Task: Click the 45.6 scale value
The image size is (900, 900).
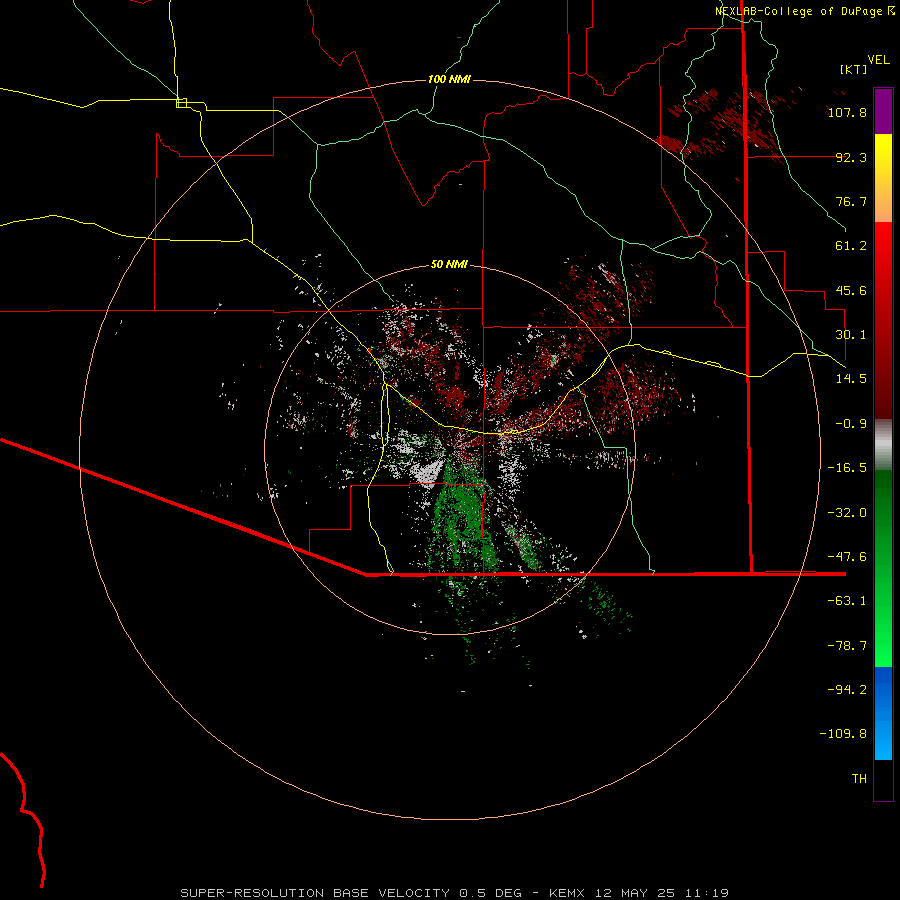Action: click(851, 290)
